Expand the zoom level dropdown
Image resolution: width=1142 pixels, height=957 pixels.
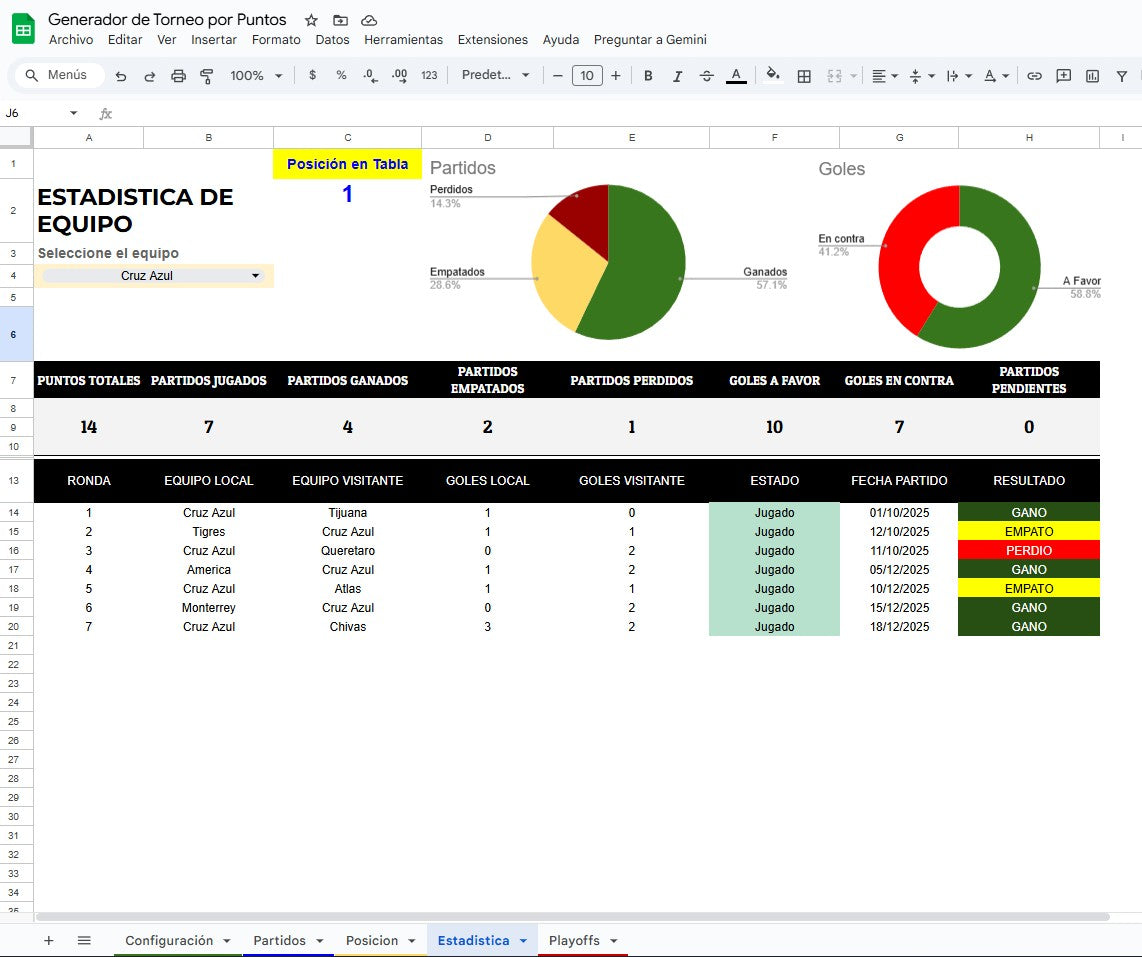click(277, 75)
